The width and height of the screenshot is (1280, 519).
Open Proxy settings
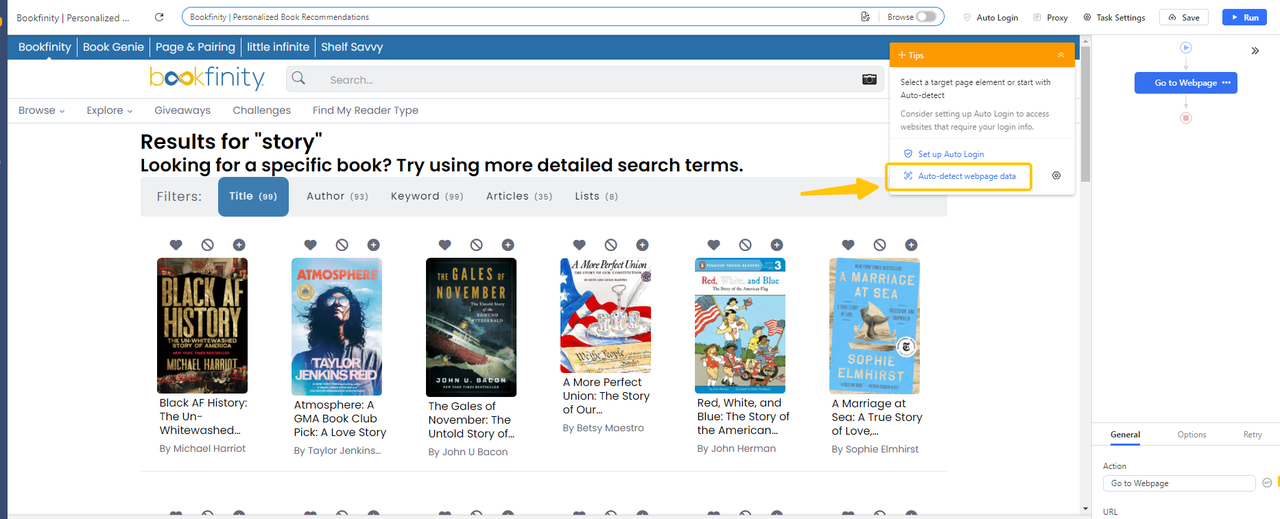(x=1051, y=17)
